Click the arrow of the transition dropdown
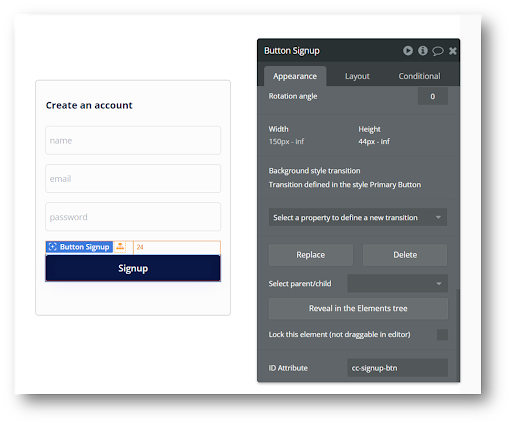 (438, 217)
